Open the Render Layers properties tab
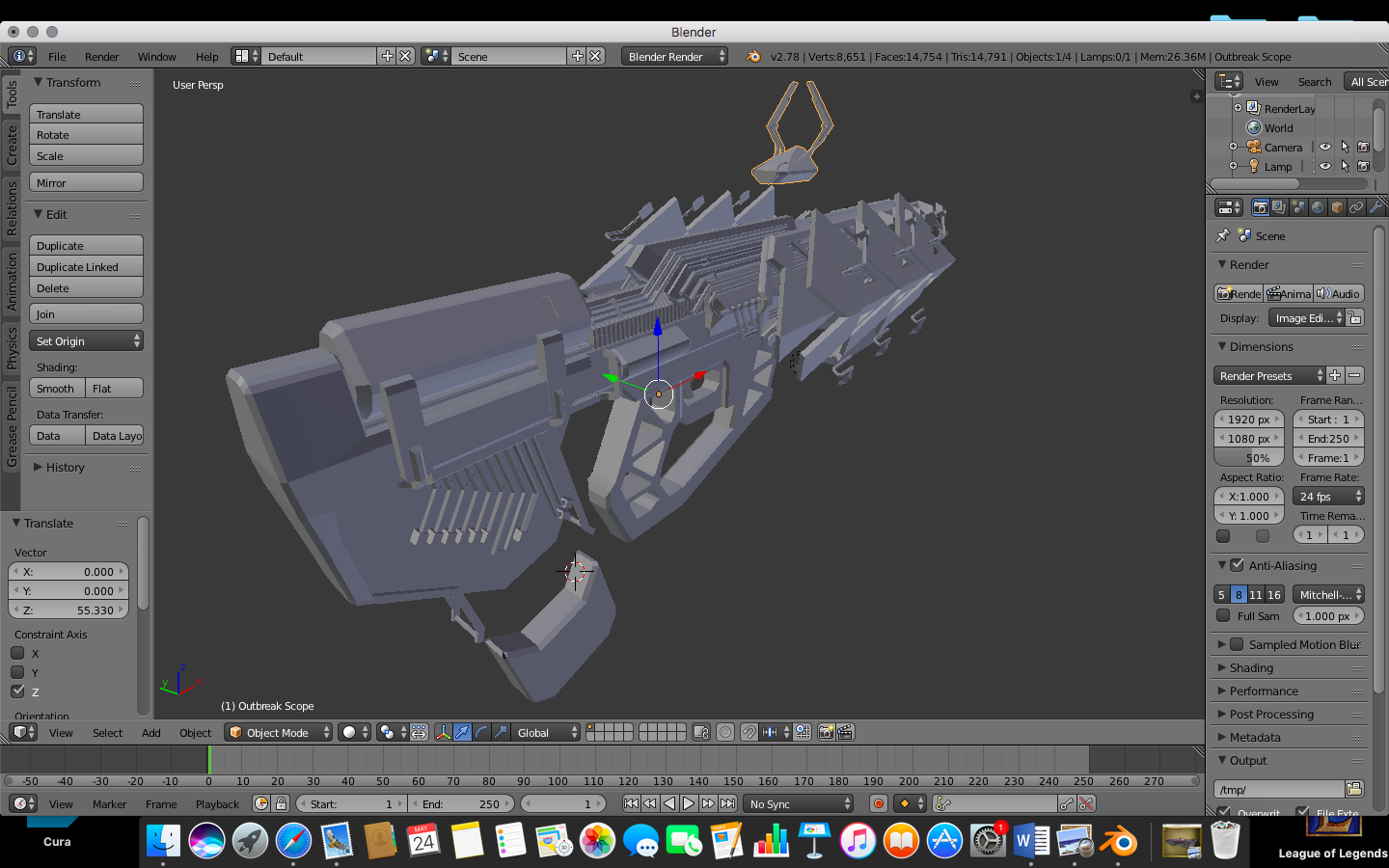1389x868 pixels. click(x=1279, y=207)
